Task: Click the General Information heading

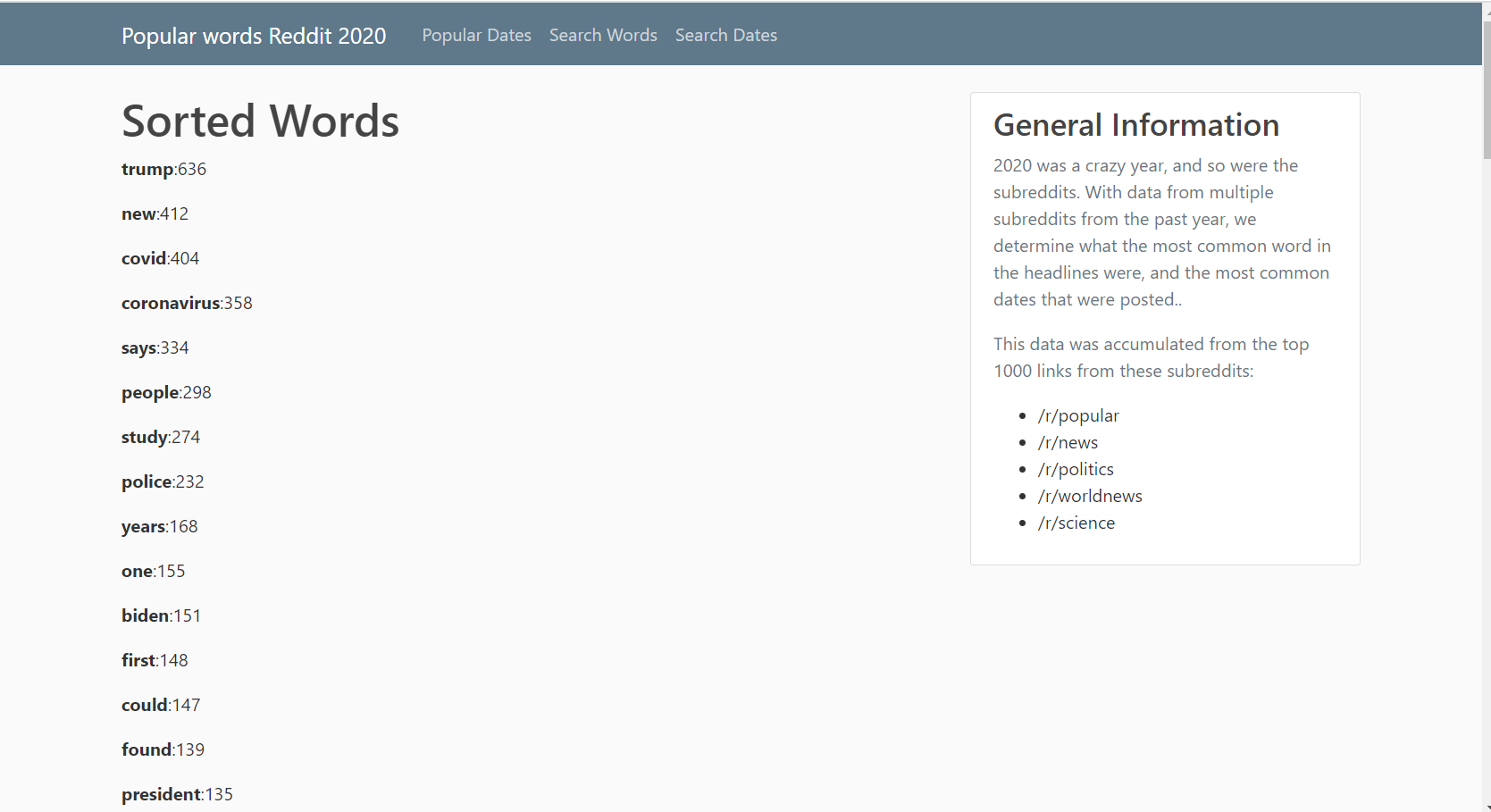Action: 1136,125
